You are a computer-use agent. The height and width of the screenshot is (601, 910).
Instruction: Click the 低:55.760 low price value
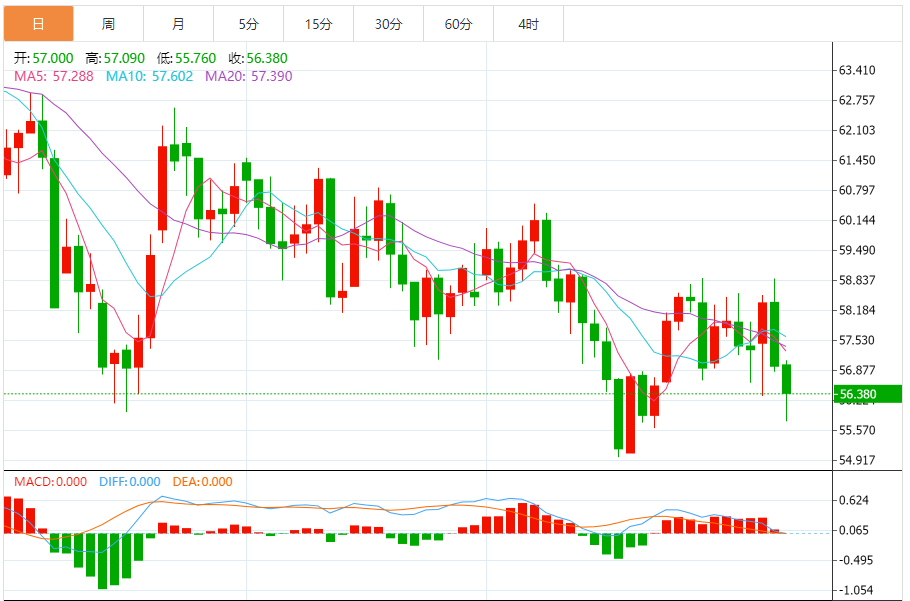click(186, 58)
